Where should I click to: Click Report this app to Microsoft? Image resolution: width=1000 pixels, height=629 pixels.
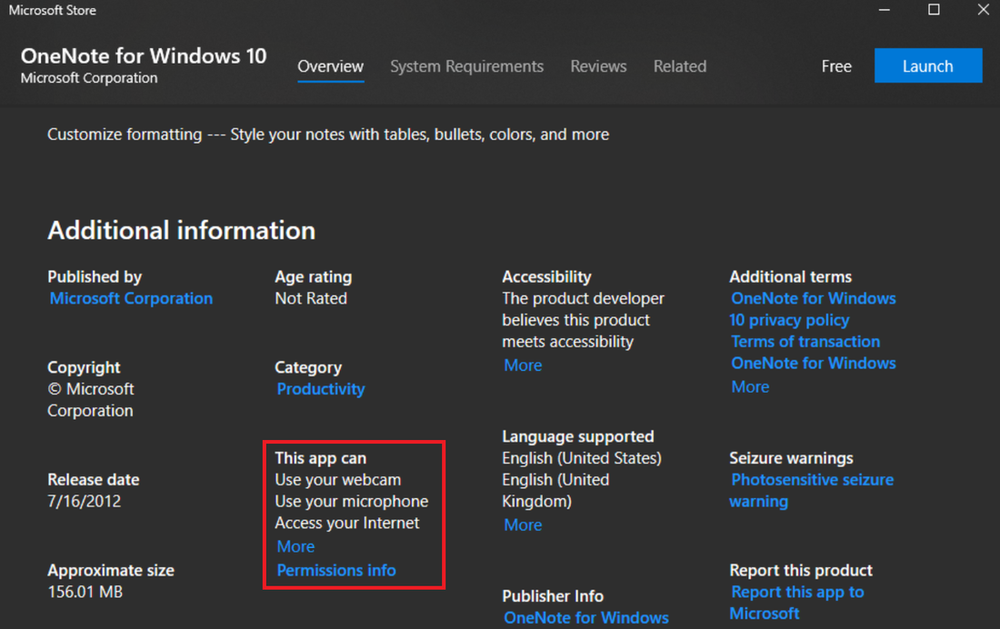(797, 603)
